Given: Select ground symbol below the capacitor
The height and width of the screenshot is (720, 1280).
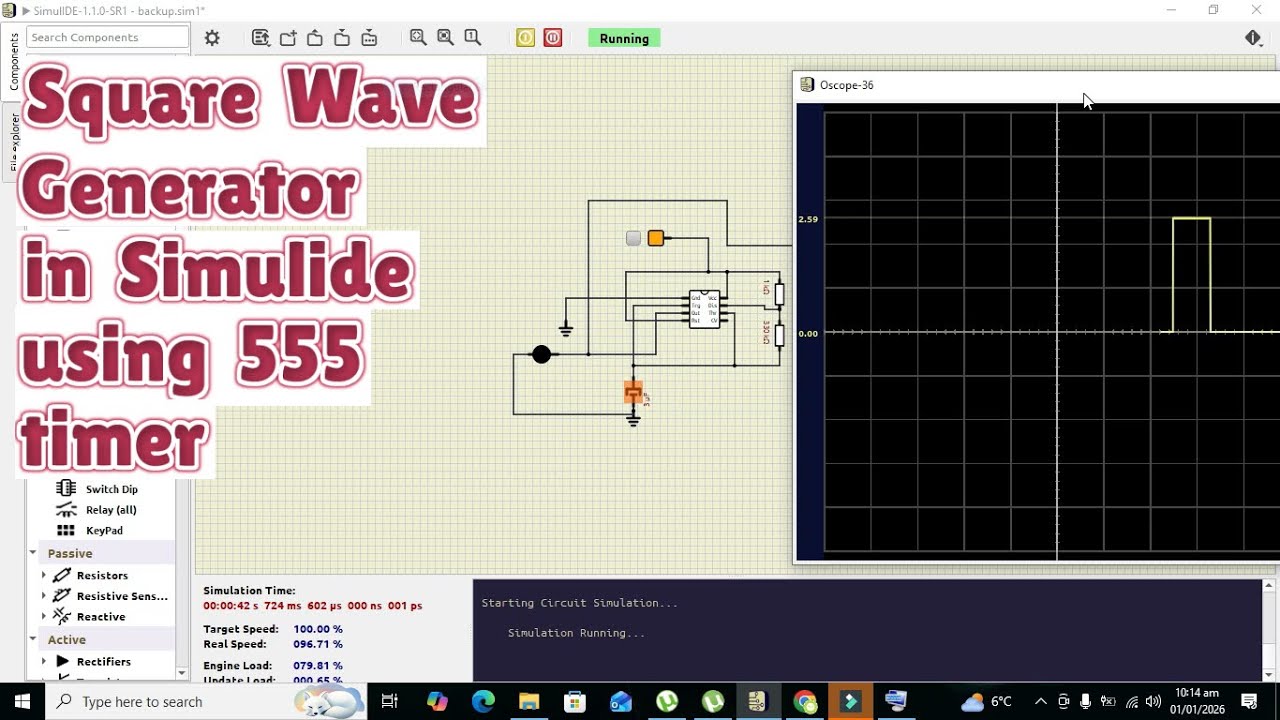Looking at the screenshot, I should [x=633, y=420].
